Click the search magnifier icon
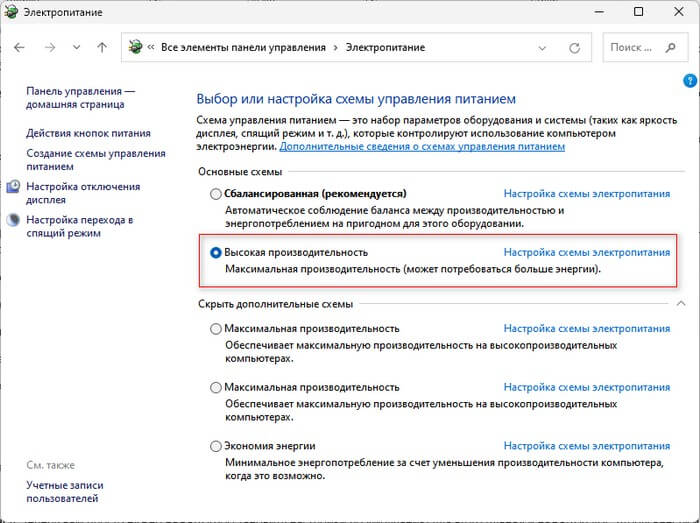 tap(670, 47)
